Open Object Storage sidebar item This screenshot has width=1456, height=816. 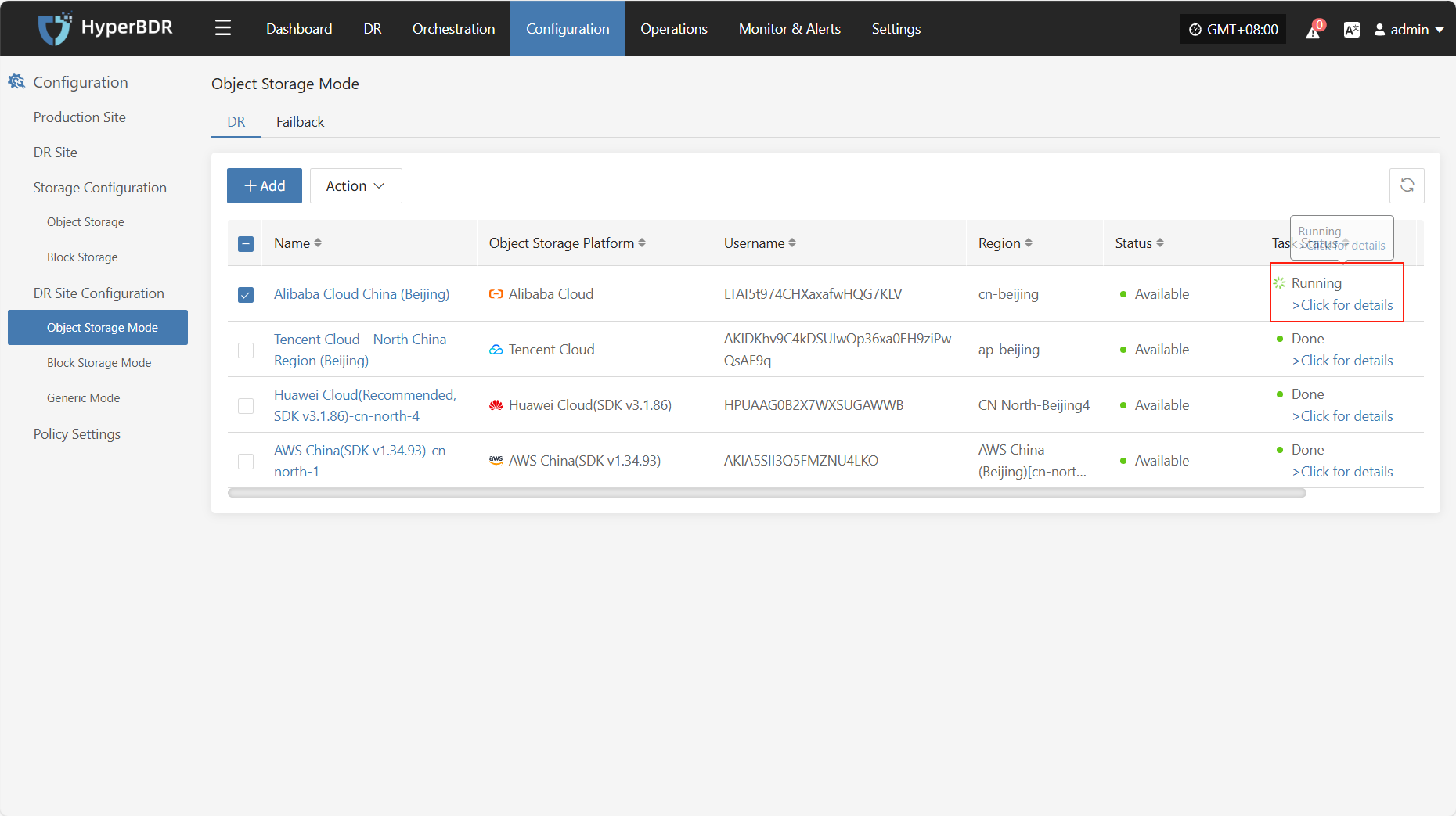(85, 222)
